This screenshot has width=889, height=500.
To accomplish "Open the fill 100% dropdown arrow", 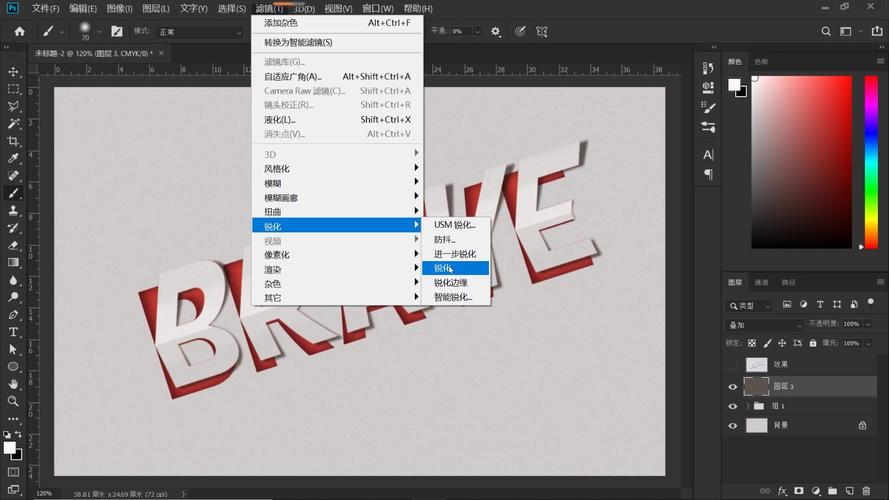I will (x=868, y=344).
